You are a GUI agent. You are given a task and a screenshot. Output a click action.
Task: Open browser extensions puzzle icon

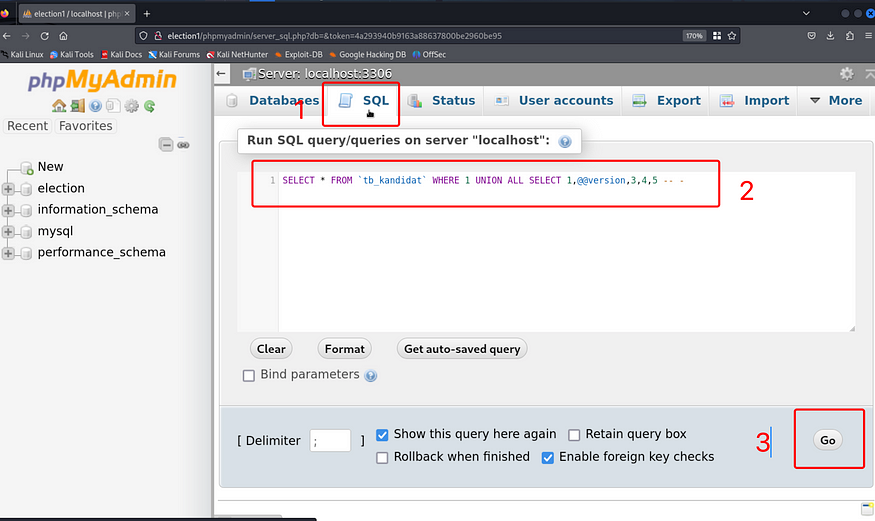[x=849, y=36]
